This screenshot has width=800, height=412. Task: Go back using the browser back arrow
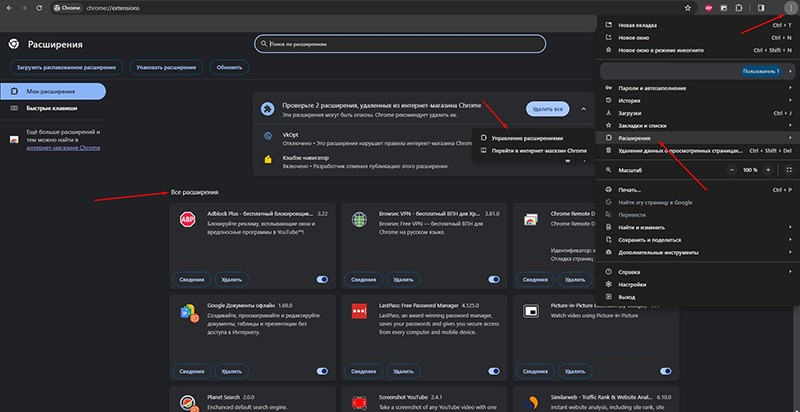coord(9,7)
